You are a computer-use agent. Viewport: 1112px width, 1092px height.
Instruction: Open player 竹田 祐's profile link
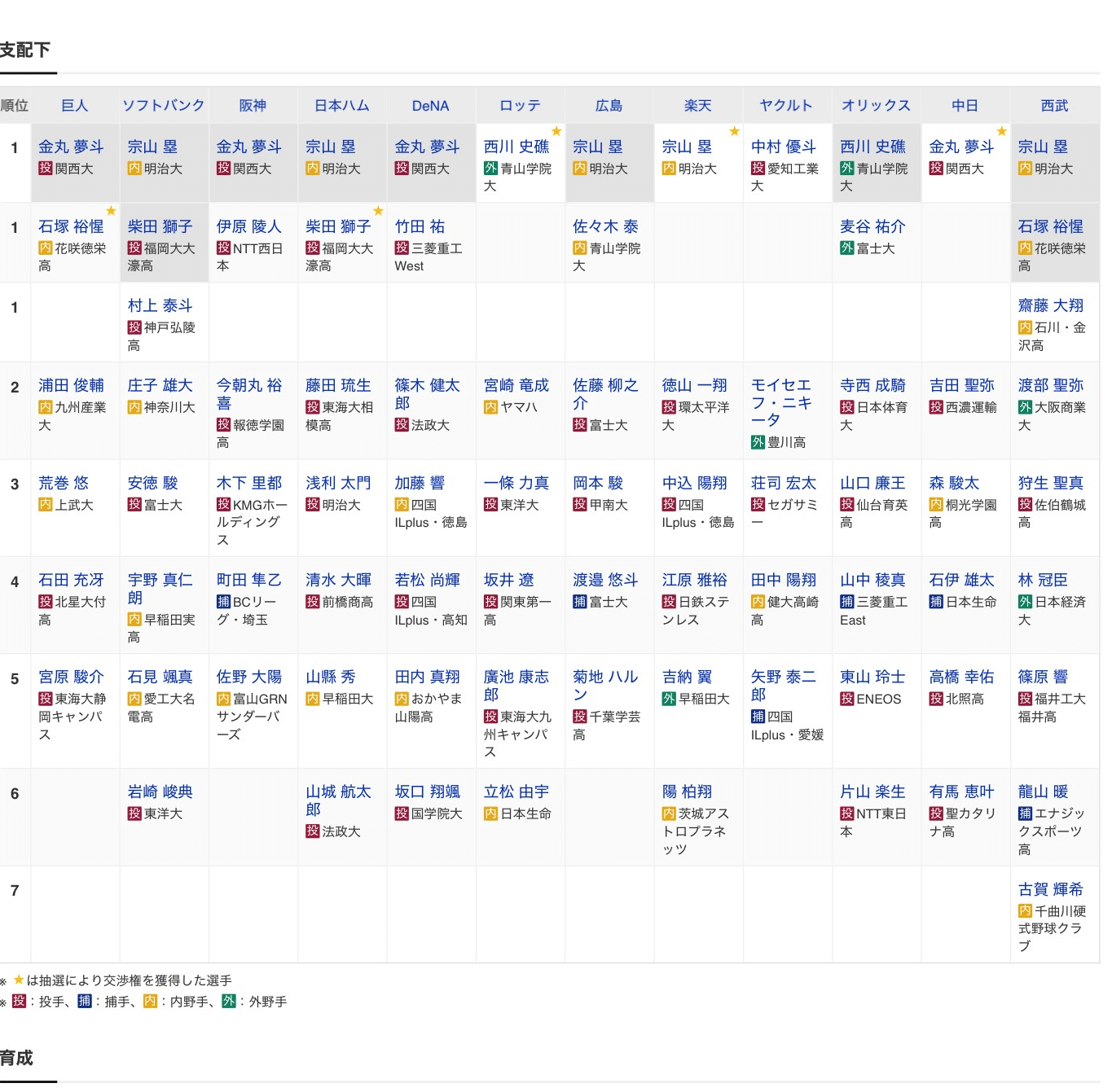pos(420,226)
